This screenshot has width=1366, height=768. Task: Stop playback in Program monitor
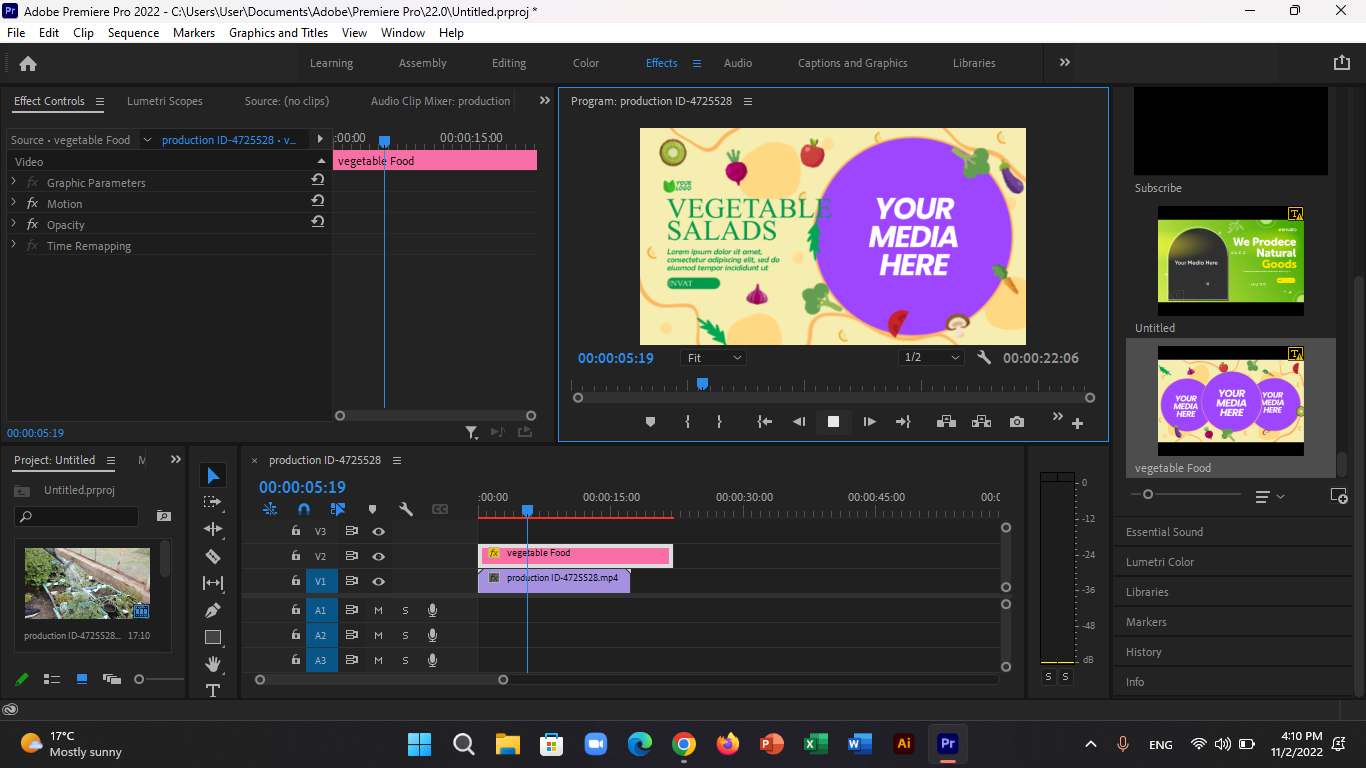[x=833, y=422]
